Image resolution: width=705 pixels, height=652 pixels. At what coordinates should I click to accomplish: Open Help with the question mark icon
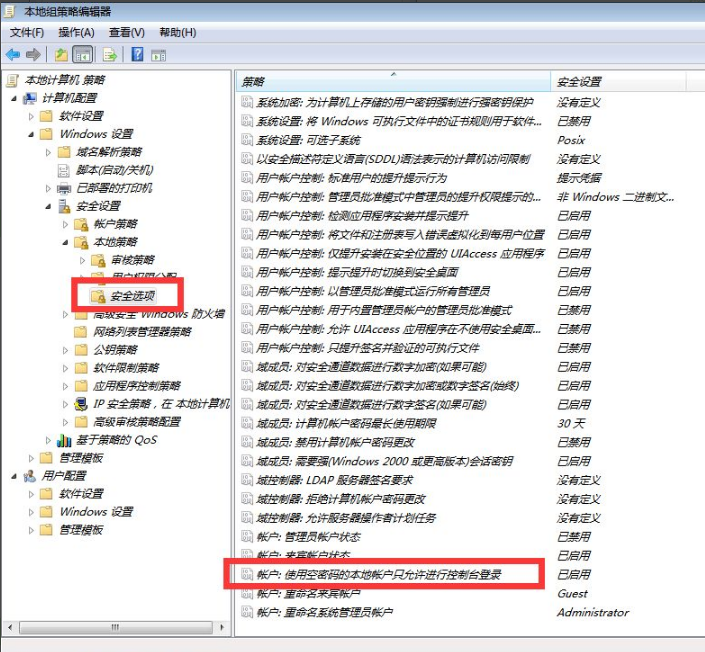pyautogui.click(x=136, y=54)
